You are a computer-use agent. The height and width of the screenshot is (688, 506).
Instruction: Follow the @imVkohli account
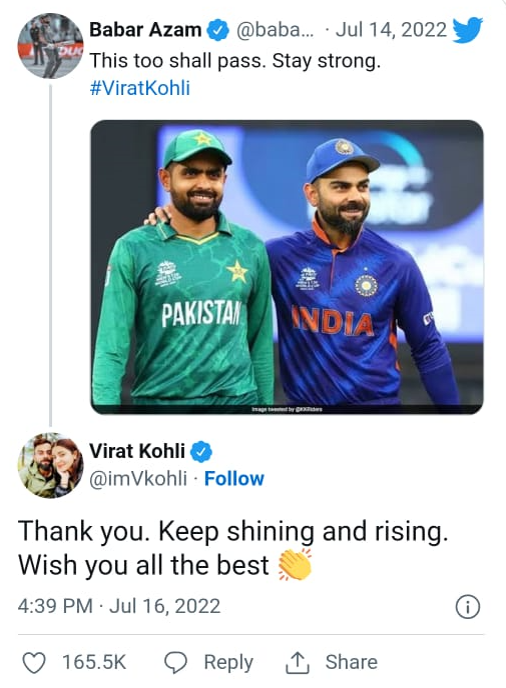point(234,478)
